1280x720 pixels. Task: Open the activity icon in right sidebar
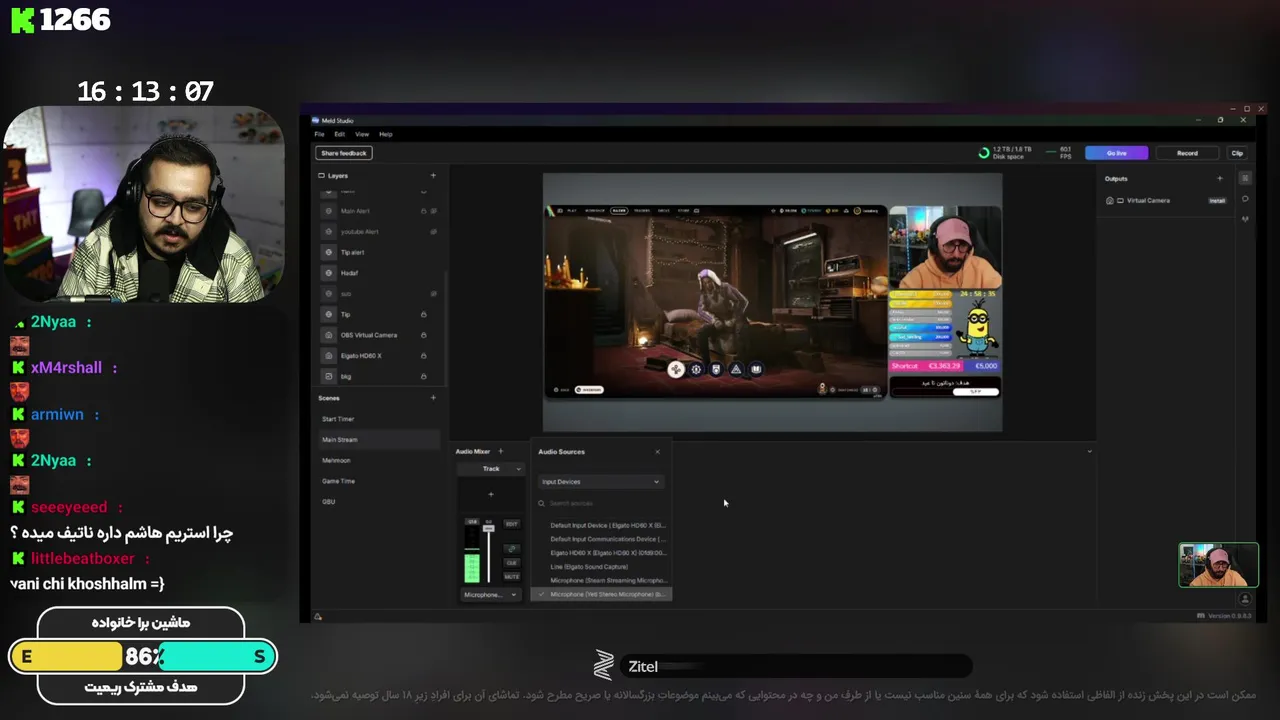(x=1245, y=218)
